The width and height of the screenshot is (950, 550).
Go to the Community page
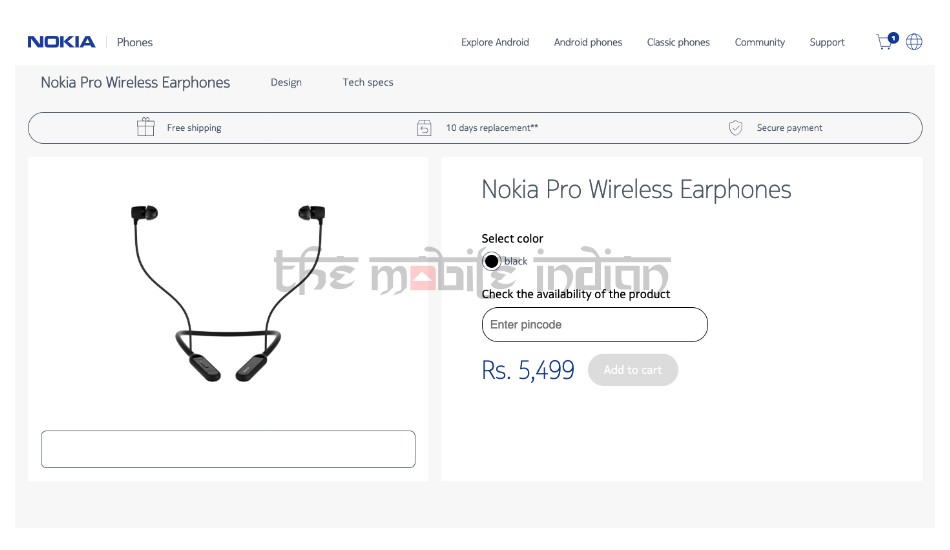pyautogui.click(x=760, y=42)
